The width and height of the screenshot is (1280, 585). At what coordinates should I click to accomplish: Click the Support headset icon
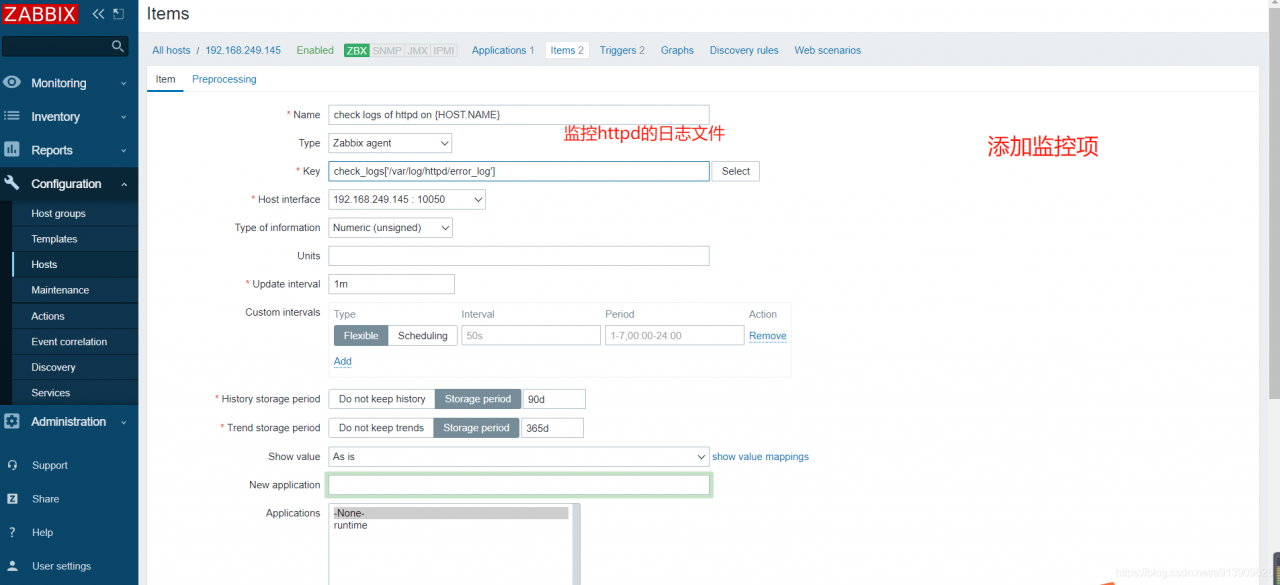click(x=12, y=465)
